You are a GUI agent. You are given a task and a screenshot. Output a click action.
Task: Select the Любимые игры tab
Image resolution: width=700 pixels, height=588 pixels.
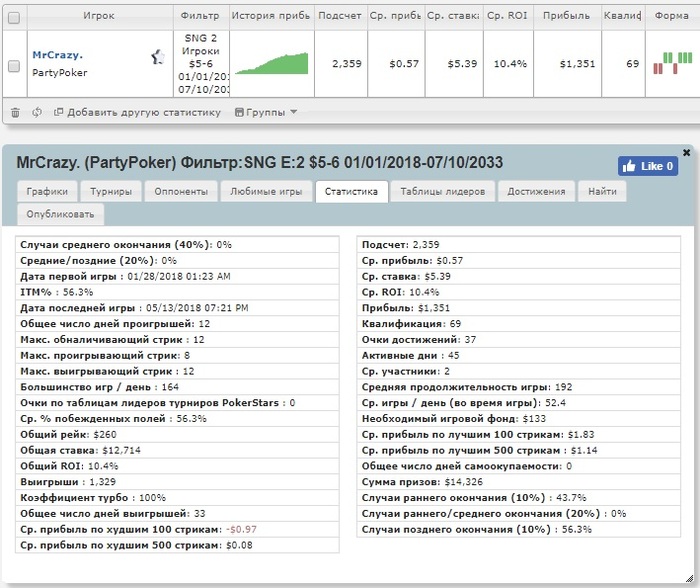(266, 192)
